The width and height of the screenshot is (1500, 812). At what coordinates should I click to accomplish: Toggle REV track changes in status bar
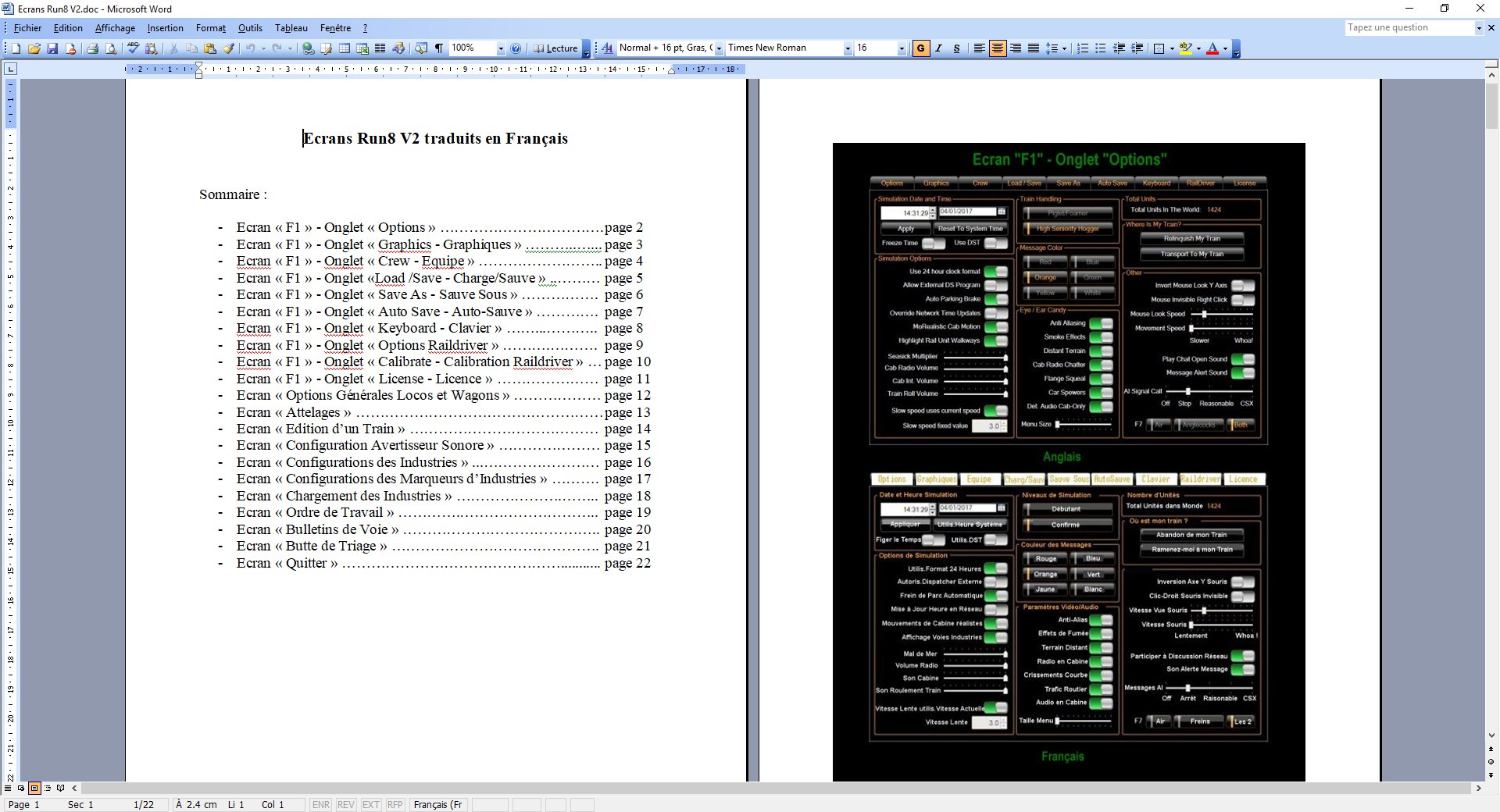point(345,805)
